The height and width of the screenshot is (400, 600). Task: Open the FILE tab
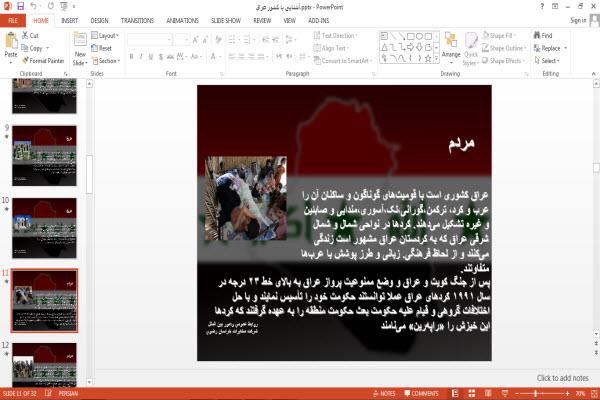pos(13,20)
